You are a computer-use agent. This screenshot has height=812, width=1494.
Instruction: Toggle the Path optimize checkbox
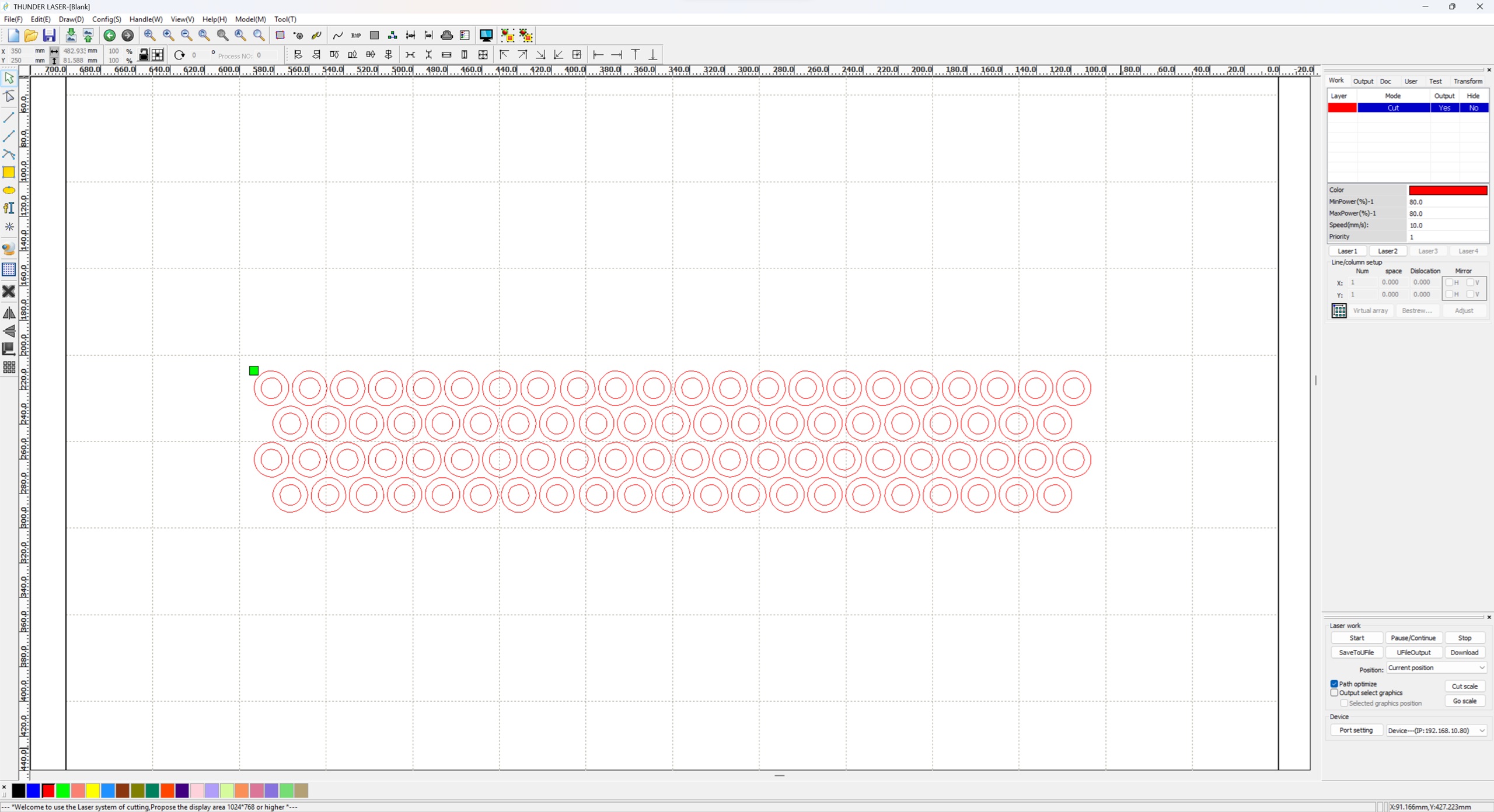[1334, 684]
